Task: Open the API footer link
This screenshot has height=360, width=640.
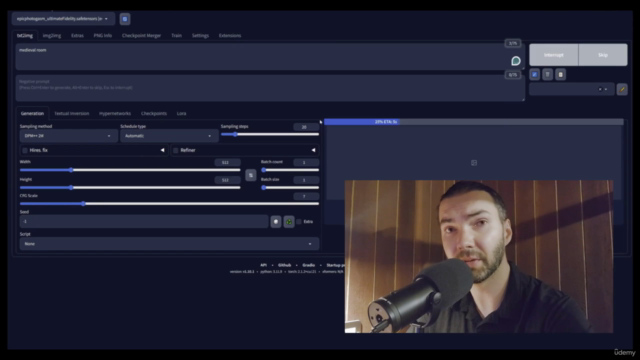Action: click(x=263, y=265)
